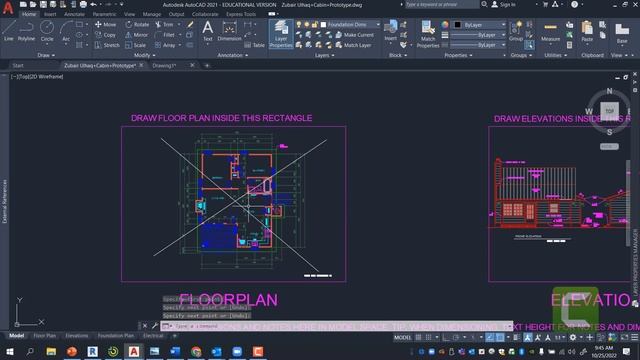Click the Group tool
The image size is (640, 360).
click(x=516, y=31)
